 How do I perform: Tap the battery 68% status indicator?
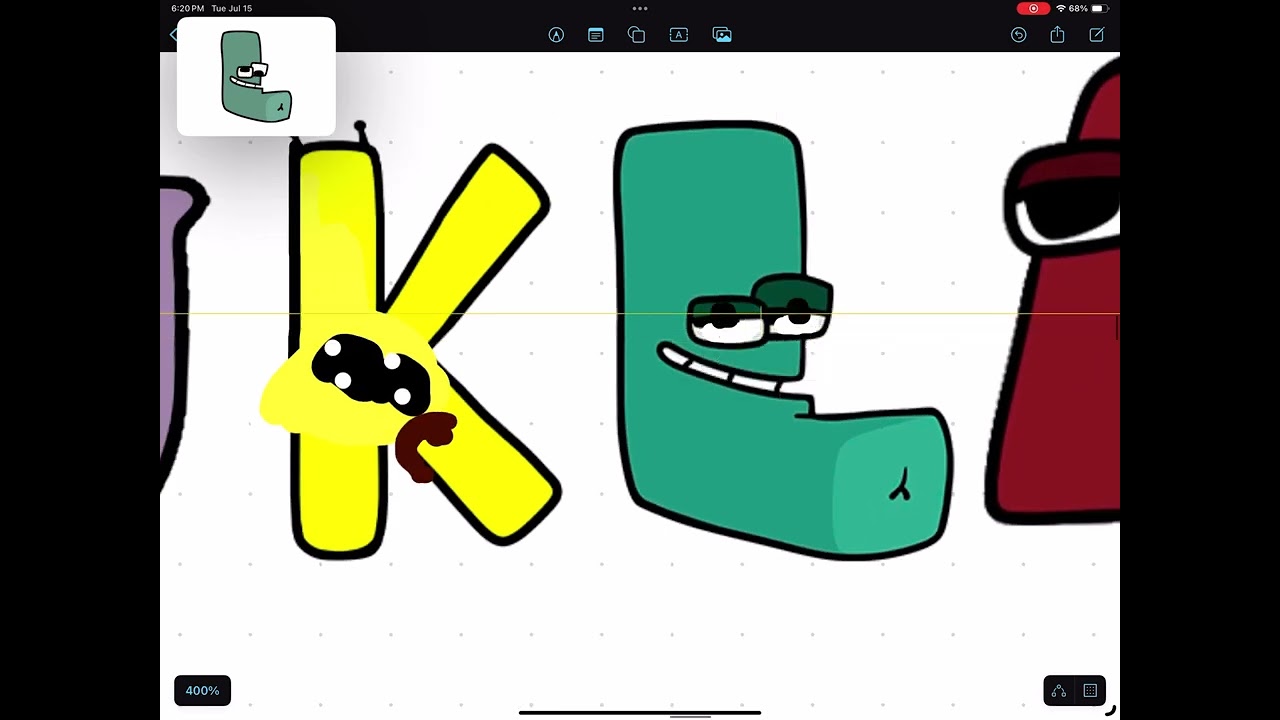1086,9
